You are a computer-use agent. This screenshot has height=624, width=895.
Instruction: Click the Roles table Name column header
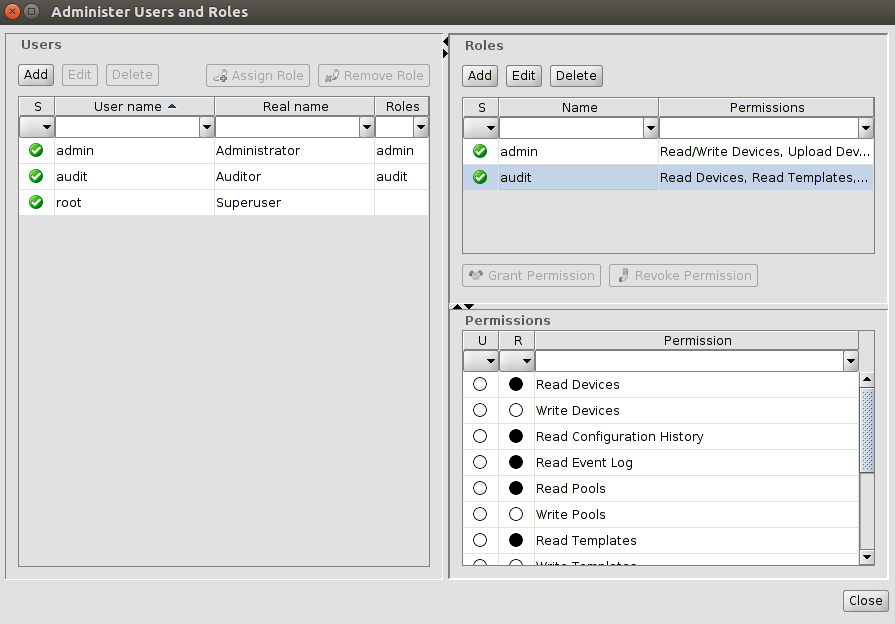(x=579, y=108)
